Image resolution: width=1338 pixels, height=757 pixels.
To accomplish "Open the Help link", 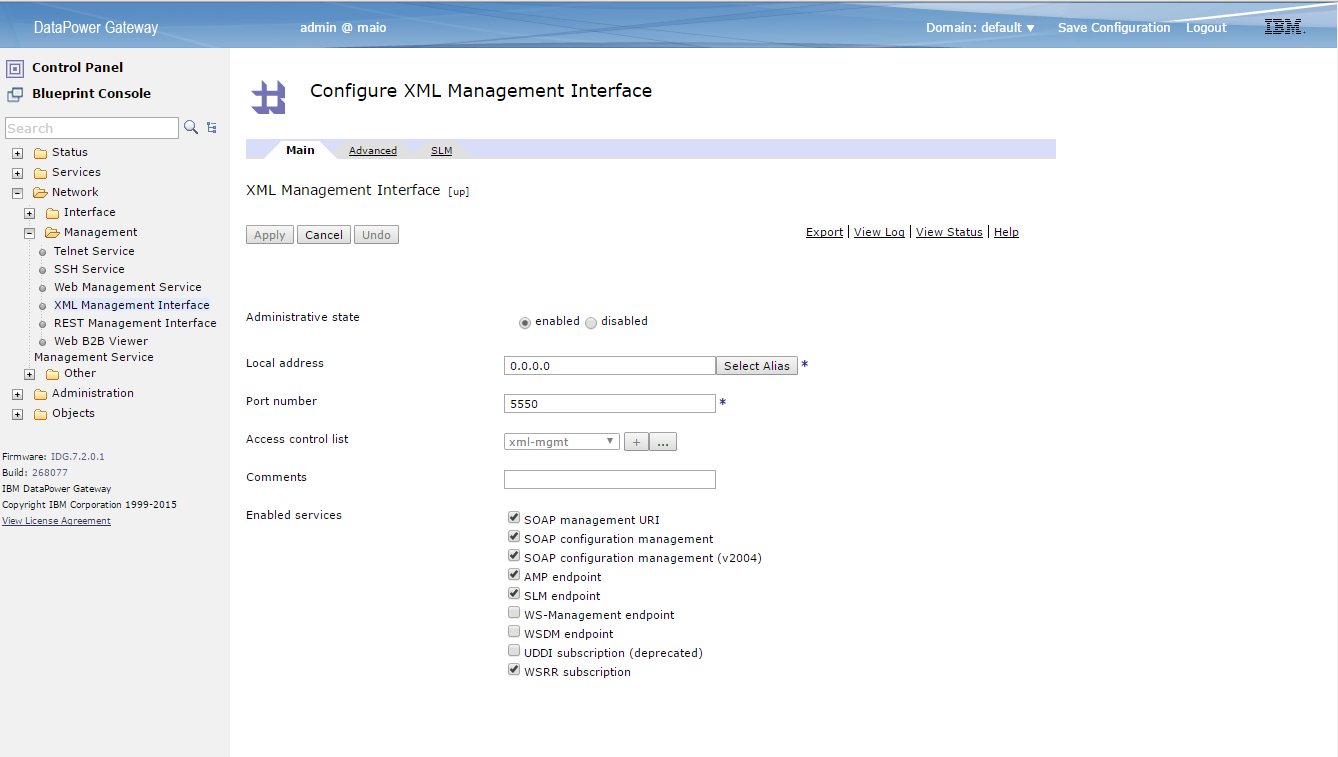I will [x=1006, y=232].
